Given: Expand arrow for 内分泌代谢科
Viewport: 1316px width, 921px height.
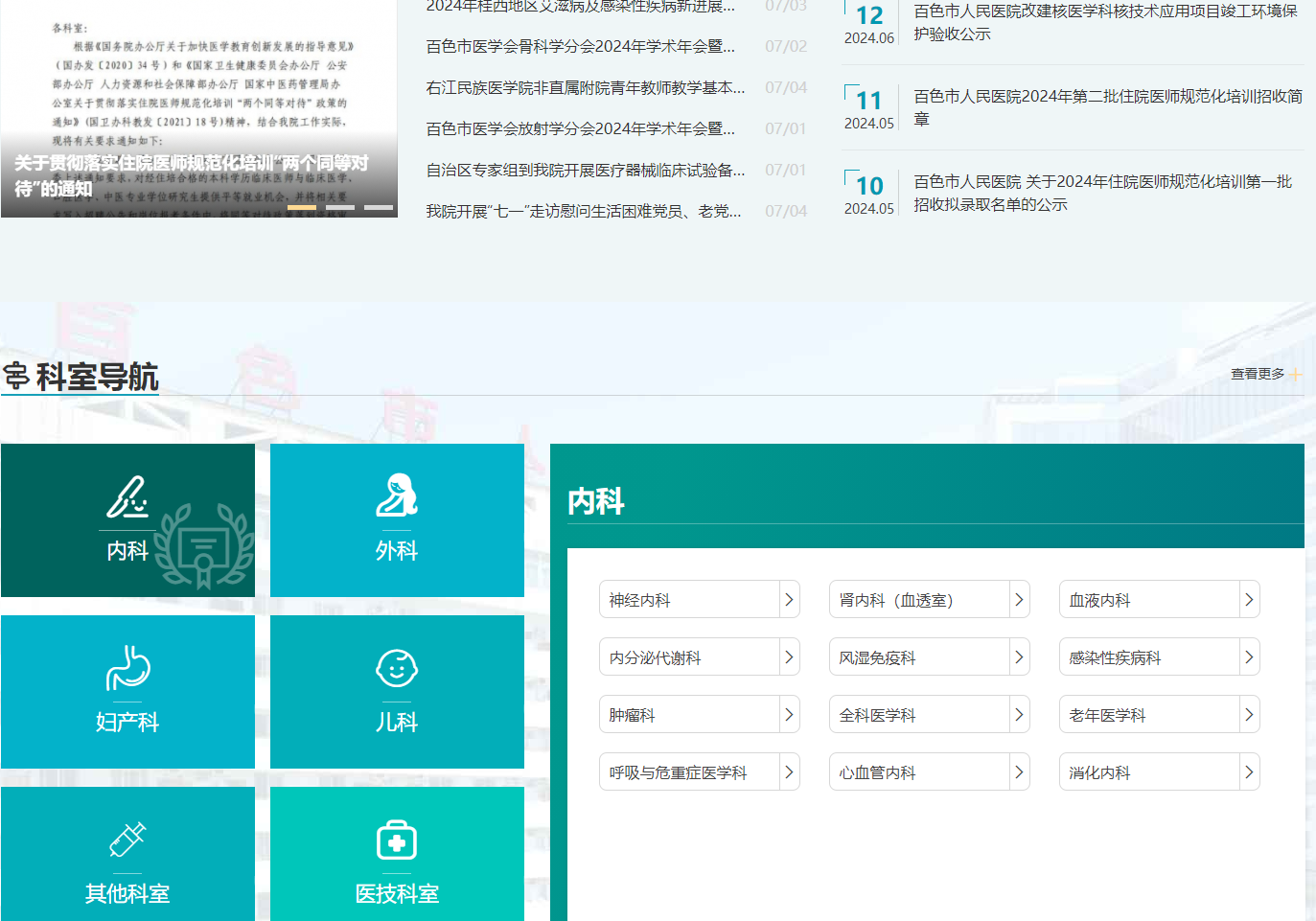Looking at the screenshot, I should (x=789, y=657).
